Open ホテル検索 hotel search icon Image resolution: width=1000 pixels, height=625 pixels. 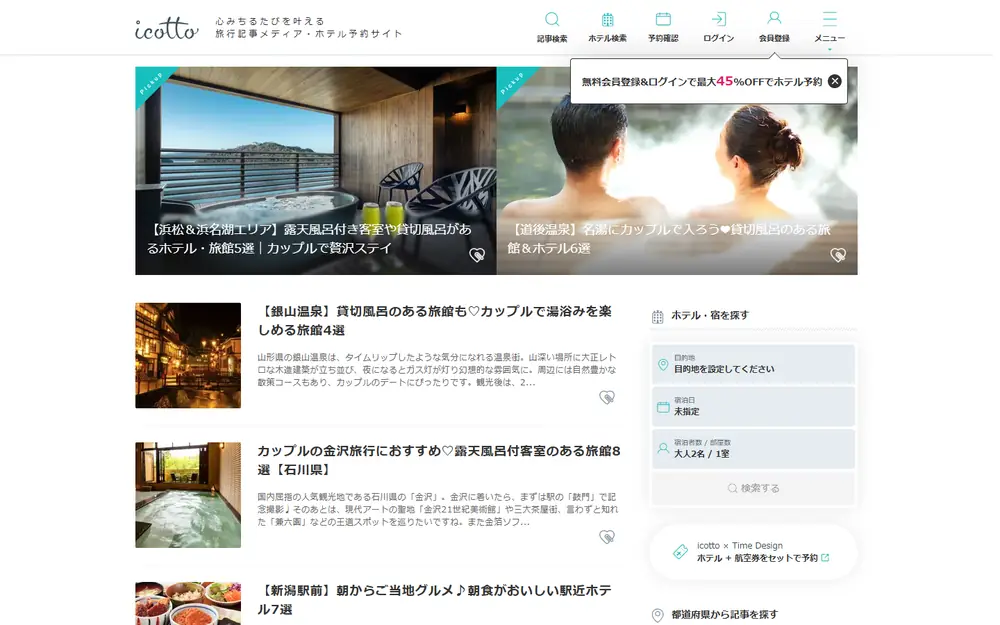[x=607, y=27]
